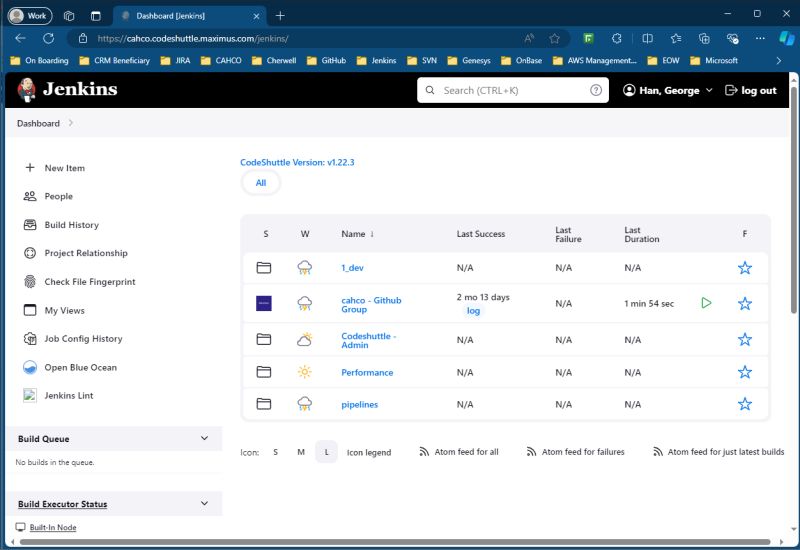Collapse the Build Executor Status section
The width and height of the screenshot is (800, 550).
(205, 504)
